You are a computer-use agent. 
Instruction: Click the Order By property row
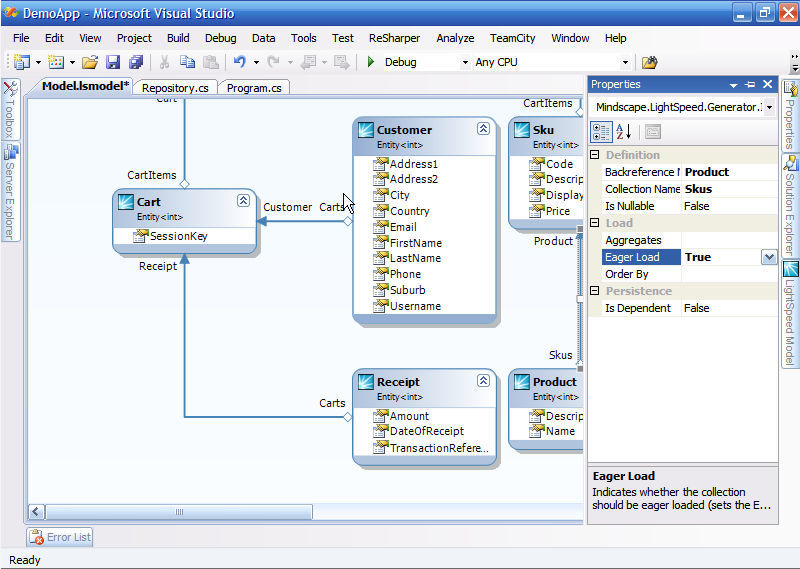tap(690, 274)
